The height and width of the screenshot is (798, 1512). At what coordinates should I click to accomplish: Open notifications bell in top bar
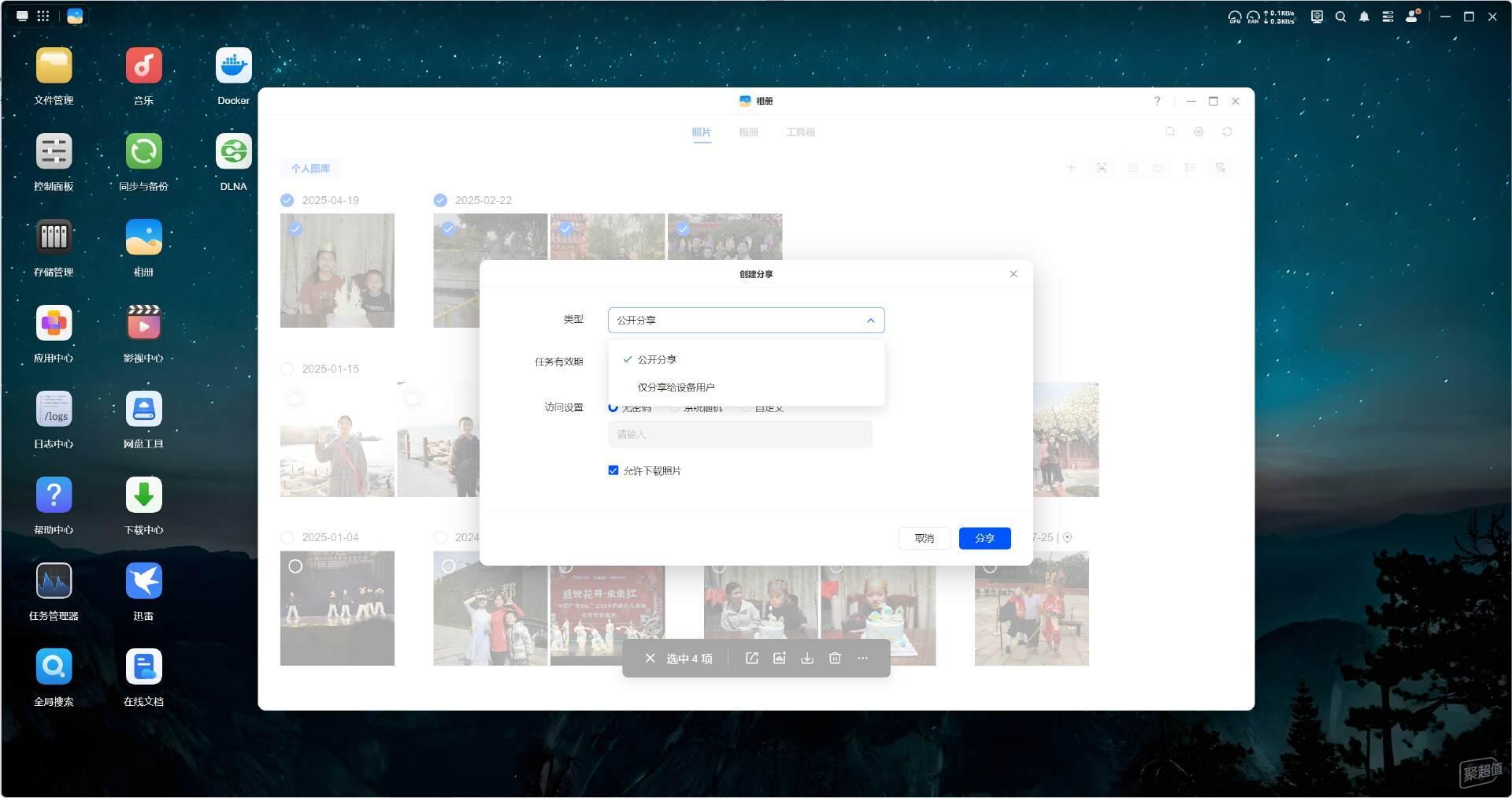1364,17
